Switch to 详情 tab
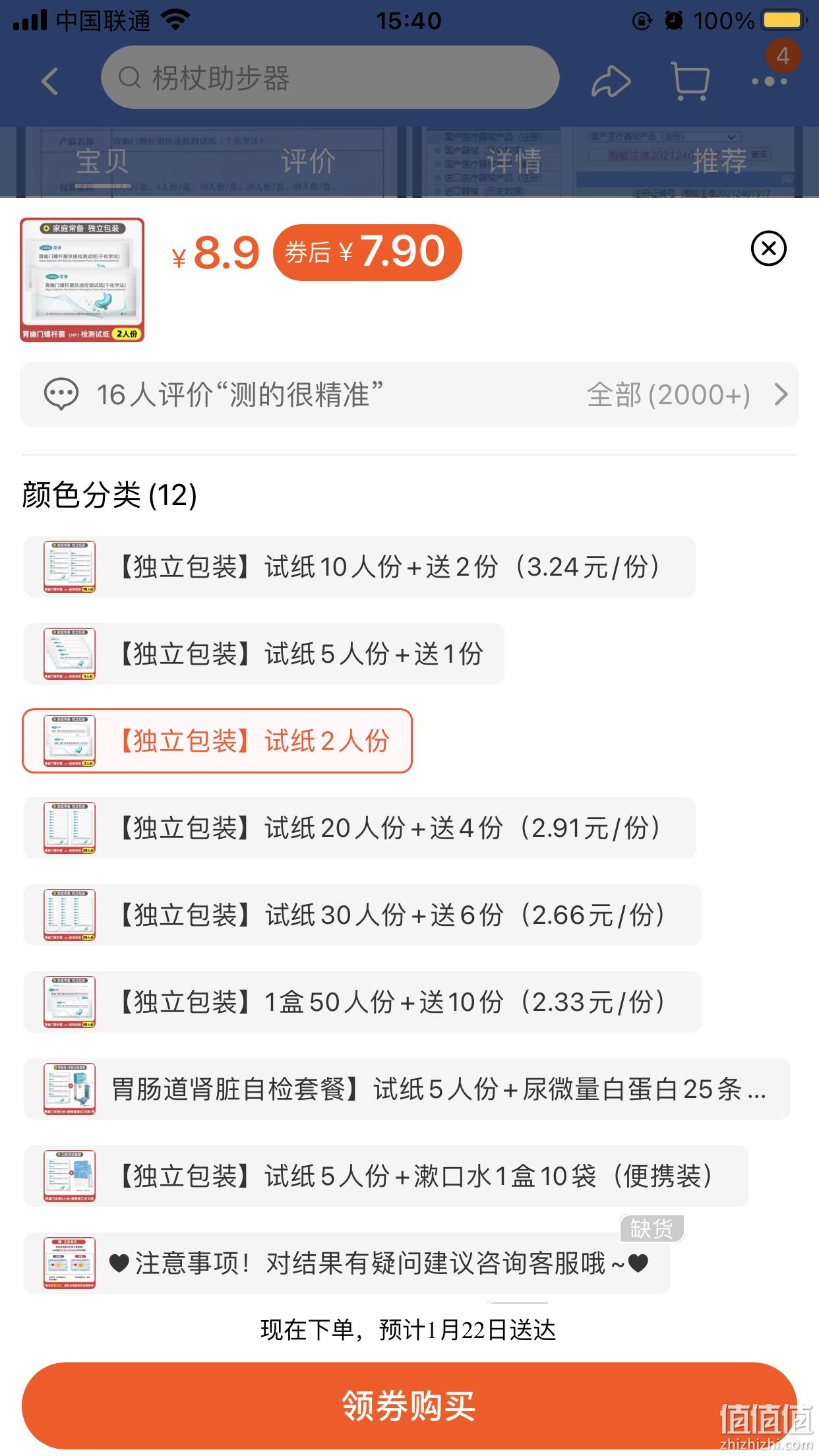 pos(514,162)
